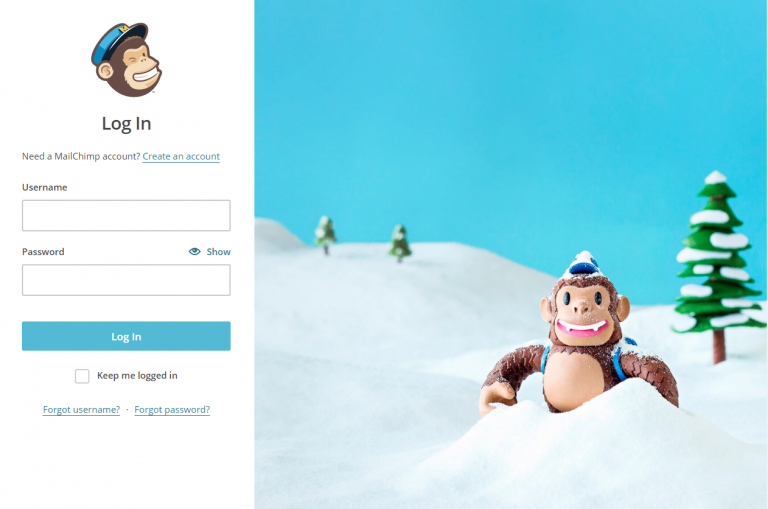Viewport: 768px width, 509px height.
Task: Follow the Forgot username? link
Action: (x=81, y=410)
